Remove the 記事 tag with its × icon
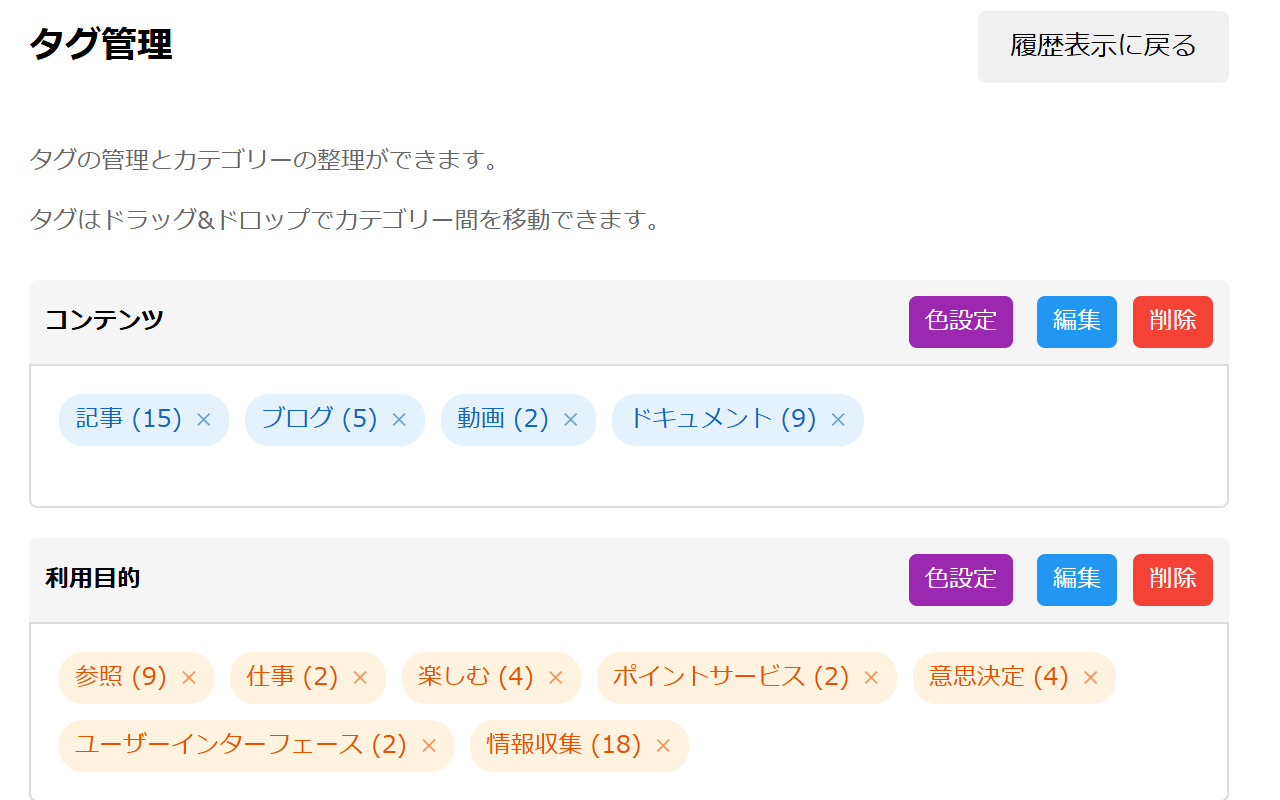This screenshot has height=800, width=1280. [x=204, y=420]
